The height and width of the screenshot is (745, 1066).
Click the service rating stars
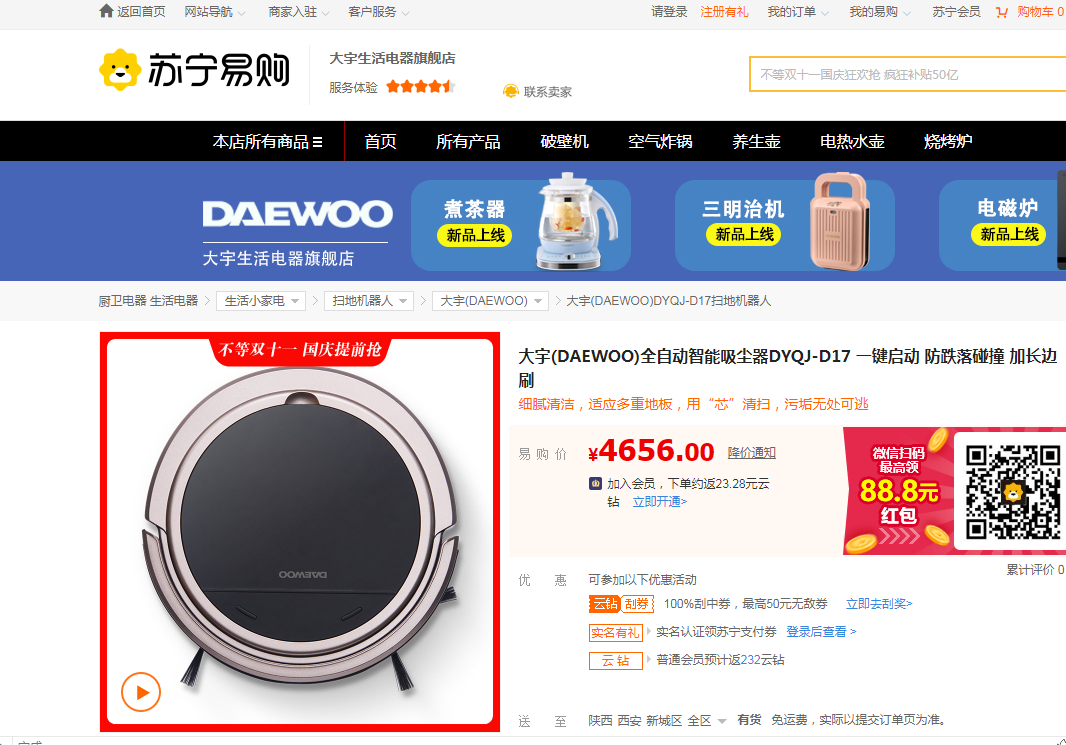point(420,86)
